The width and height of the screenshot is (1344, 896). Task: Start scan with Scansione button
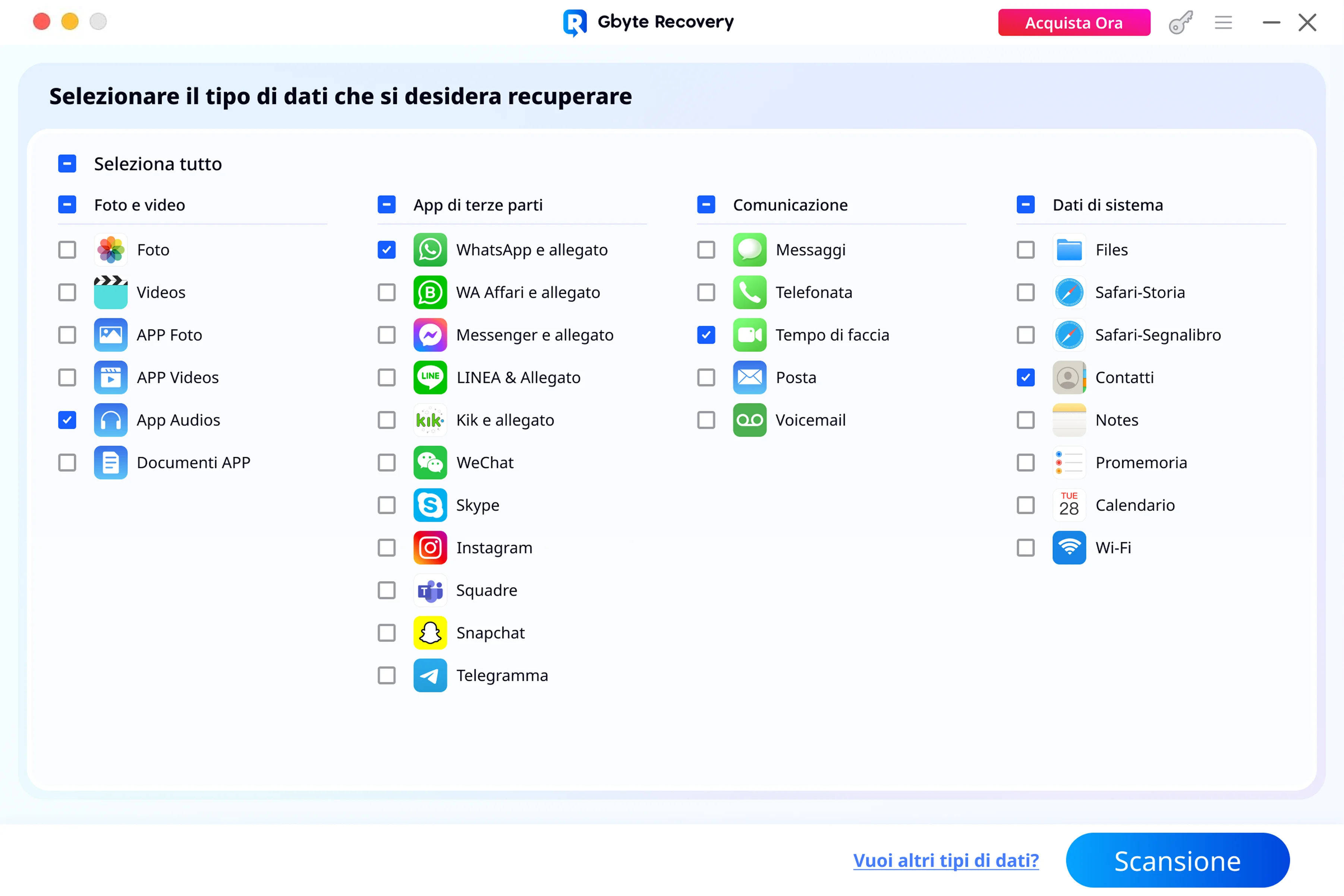pyautogui.click(x=1177, y=860)
